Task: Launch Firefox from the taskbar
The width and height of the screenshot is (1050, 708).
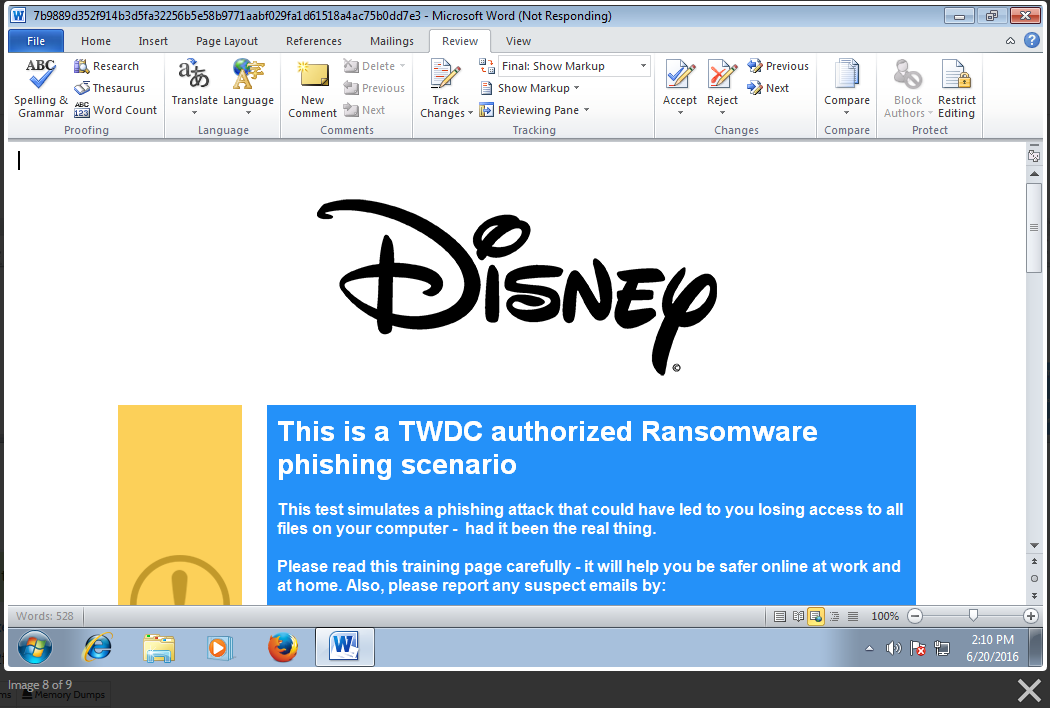Action: click(283, 648)
